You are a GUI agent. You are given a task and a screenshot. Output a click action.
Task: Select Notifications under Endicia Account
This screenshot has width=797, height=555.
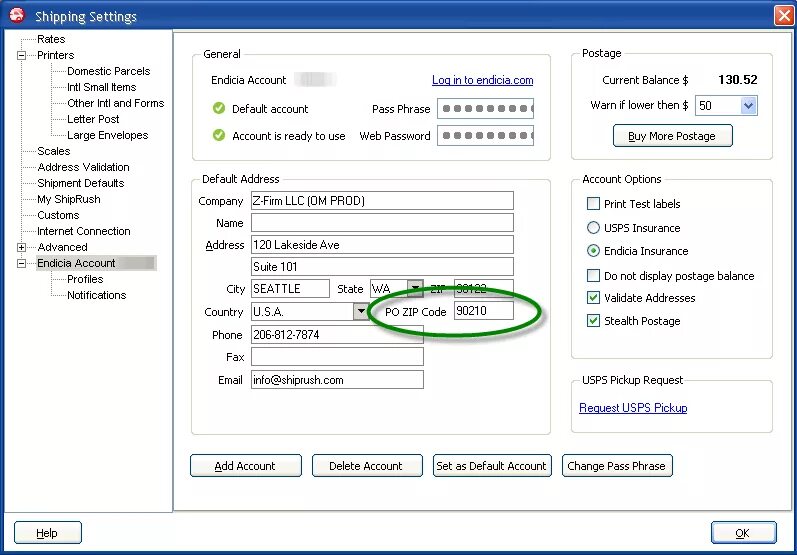click(x=97, y=295)
